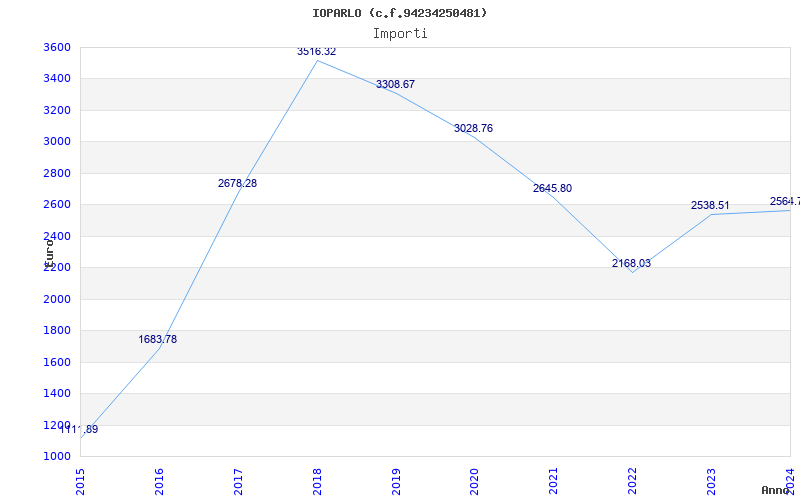Click the data label 3028.76

click(473, 128)
